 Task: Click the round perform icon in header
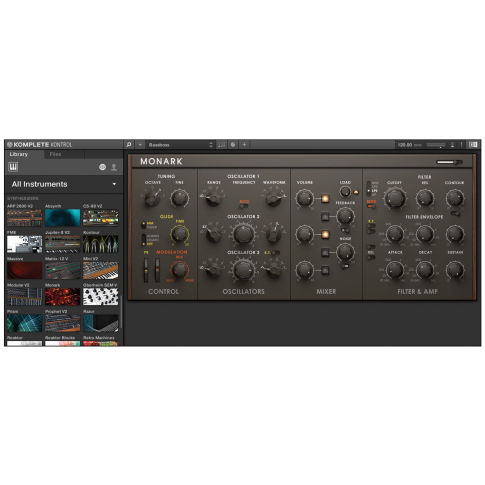[x=233, y=145]
